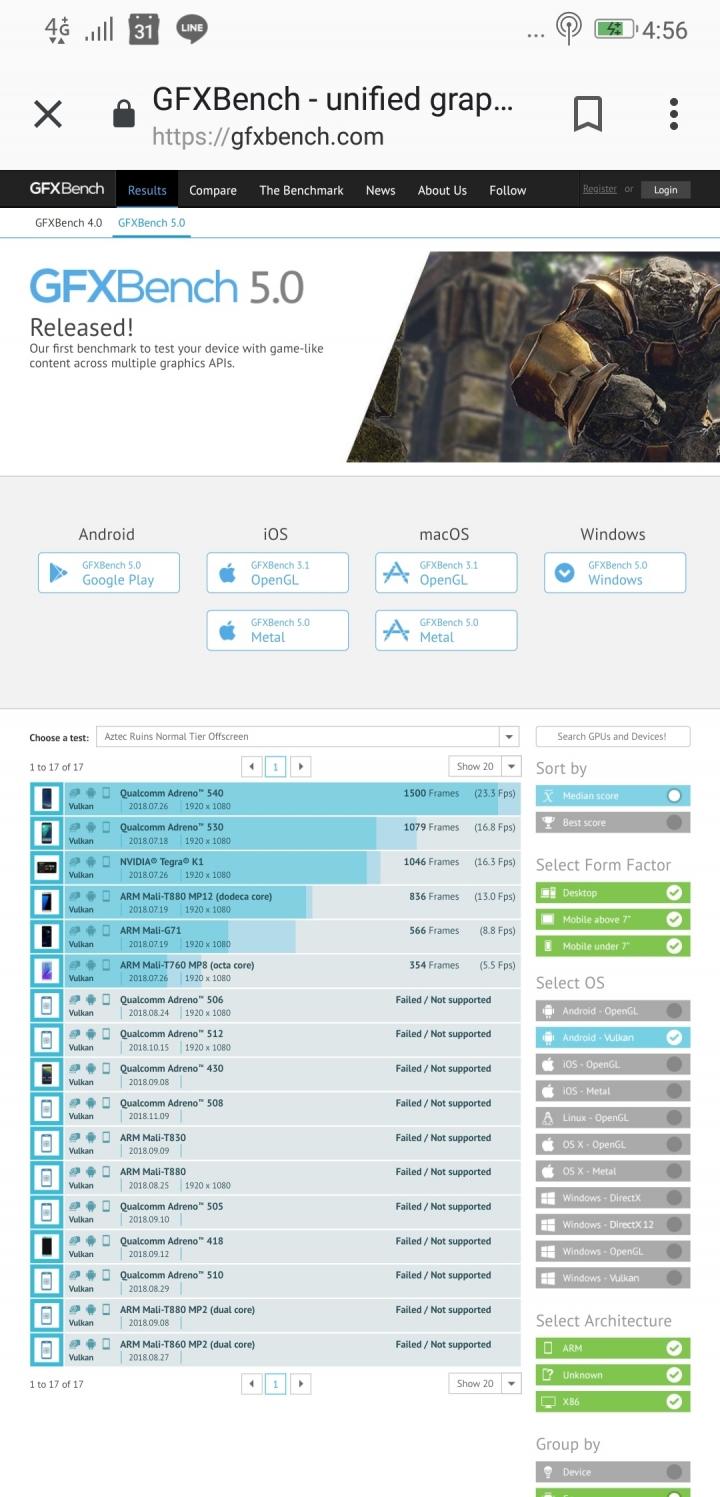Click the ARM Mali-T880 MP12 (dodeca core) row
This screenshot has width=720, height=1497.
click(x=275, y=903)
